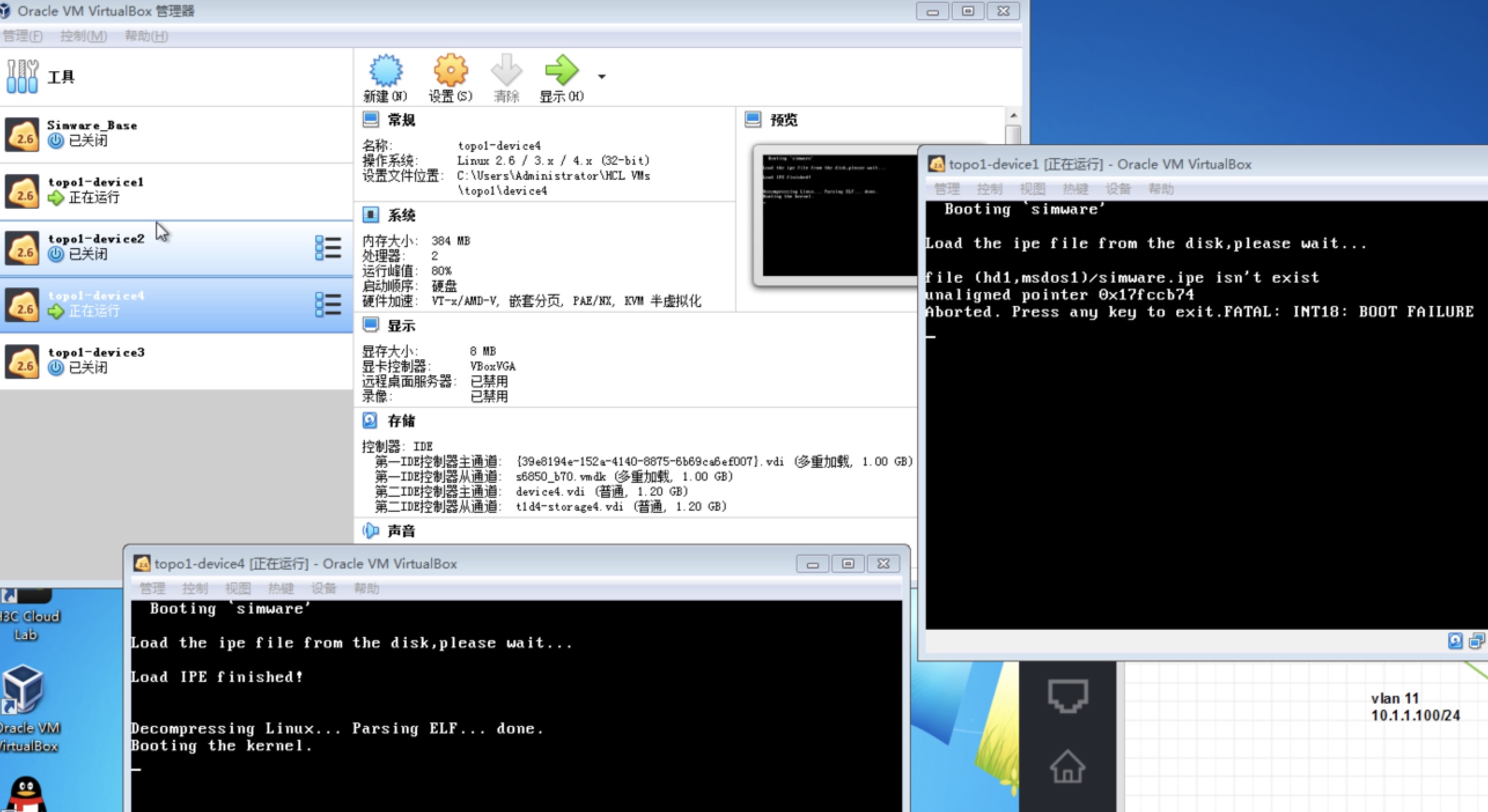Open View (视图) menu in topo1-device4 window
Screen dimensions: 1488x812
pyautogui.click(x=238, y=588)
